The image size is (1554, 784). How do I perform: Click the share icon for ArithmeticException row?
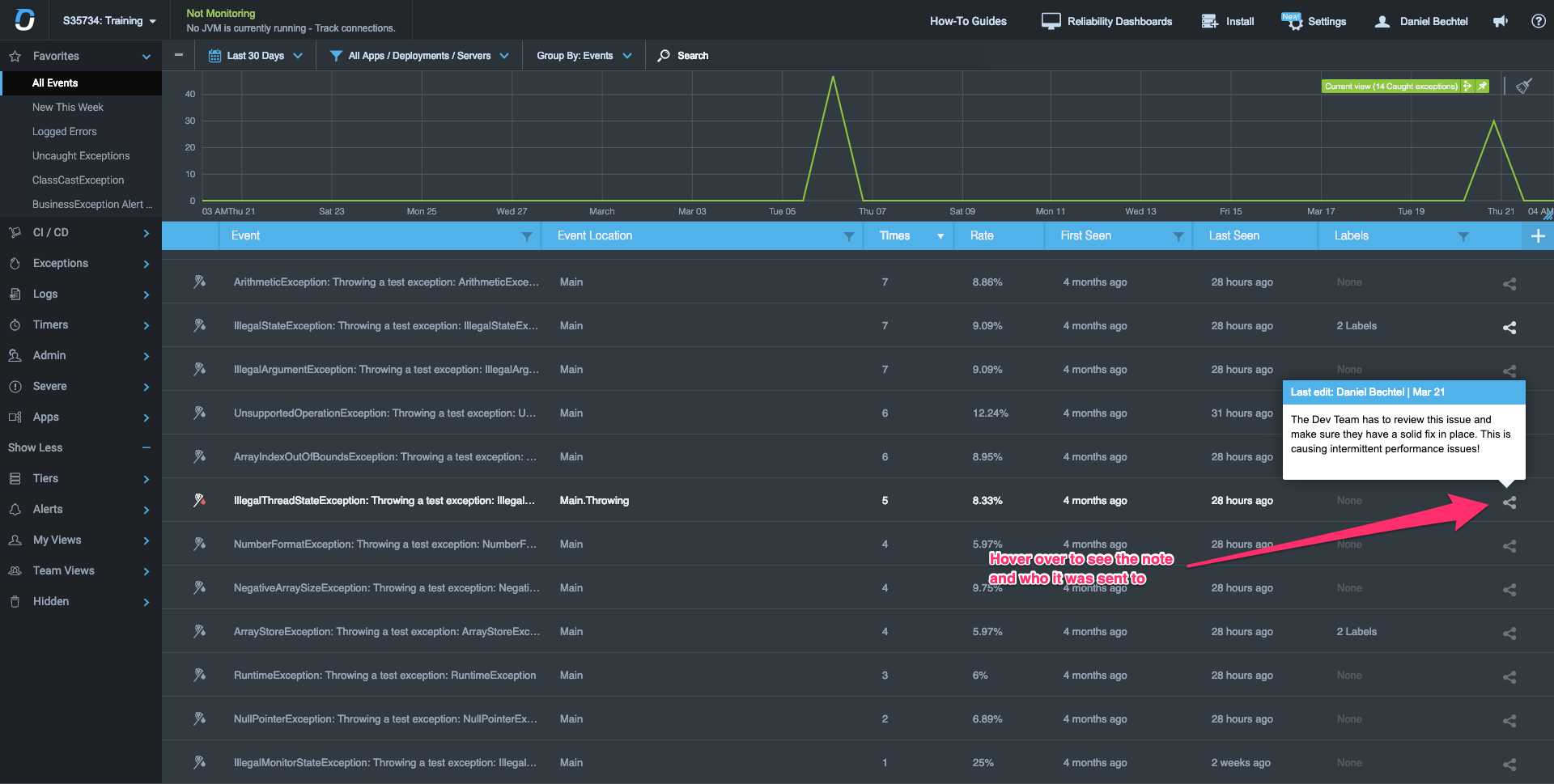click(1509, 284)
